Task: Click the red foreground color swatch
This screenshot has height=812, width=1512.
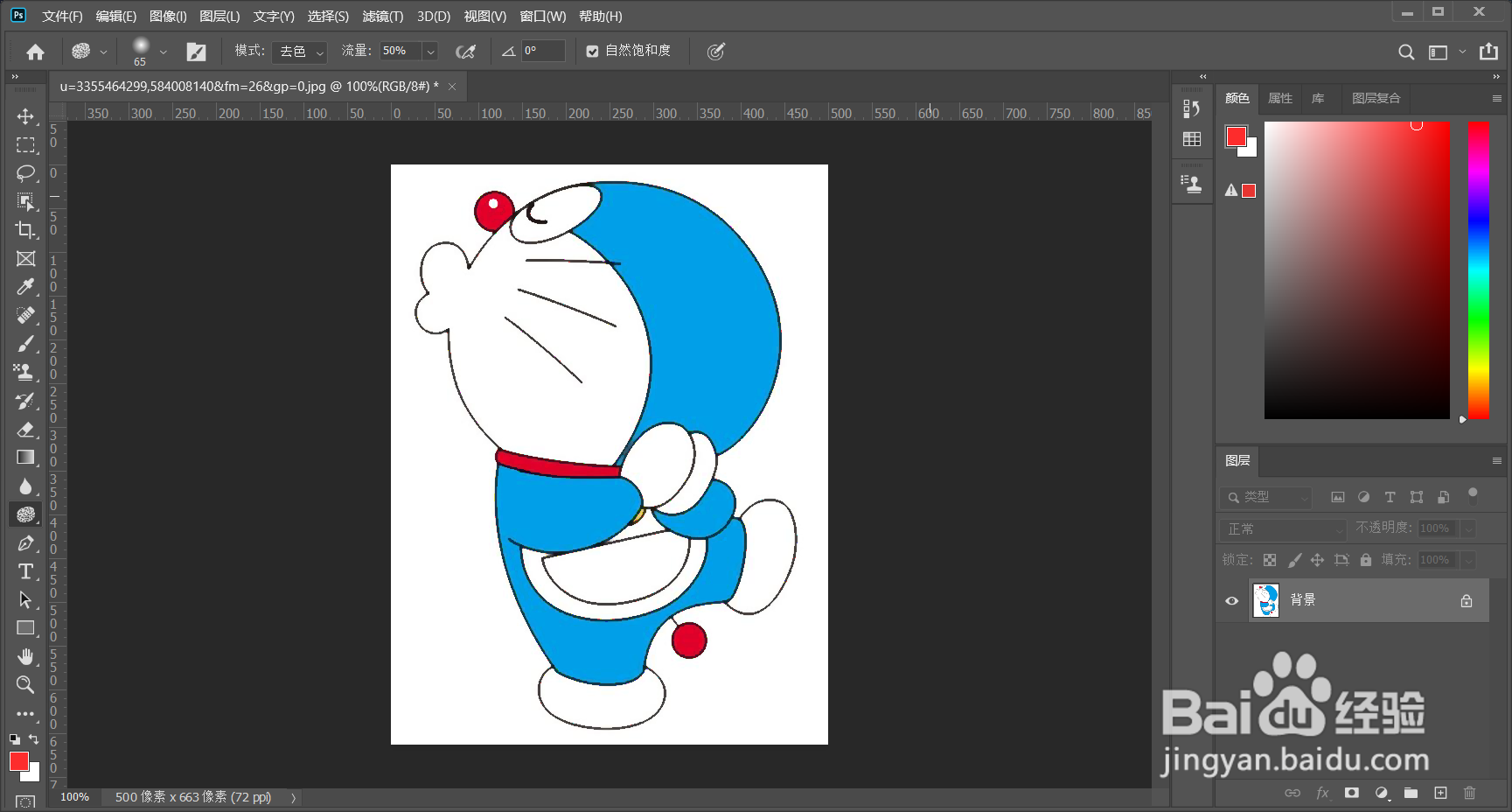Action: [17, 760]
